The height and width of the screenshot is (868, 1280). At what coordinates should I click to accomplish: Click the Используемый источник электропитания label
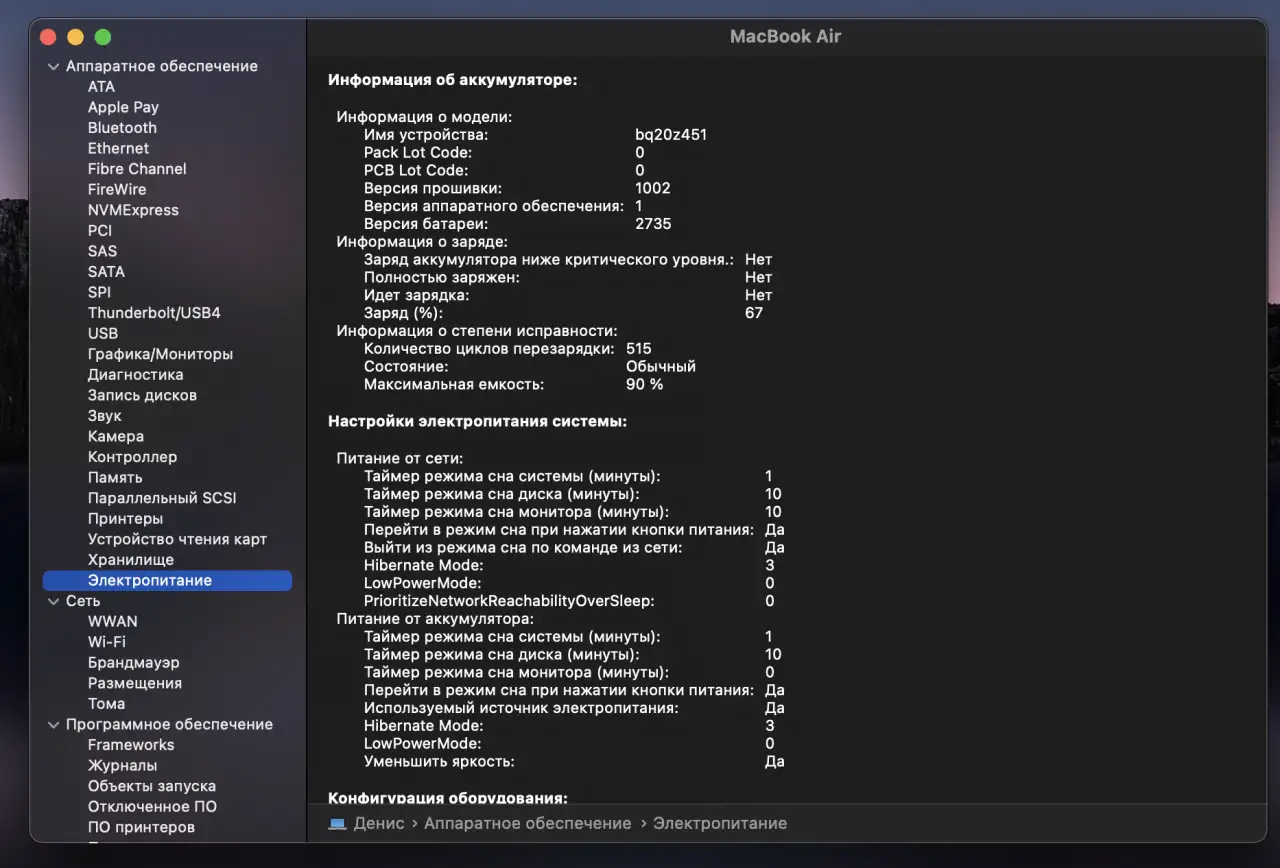pos(521,708)
